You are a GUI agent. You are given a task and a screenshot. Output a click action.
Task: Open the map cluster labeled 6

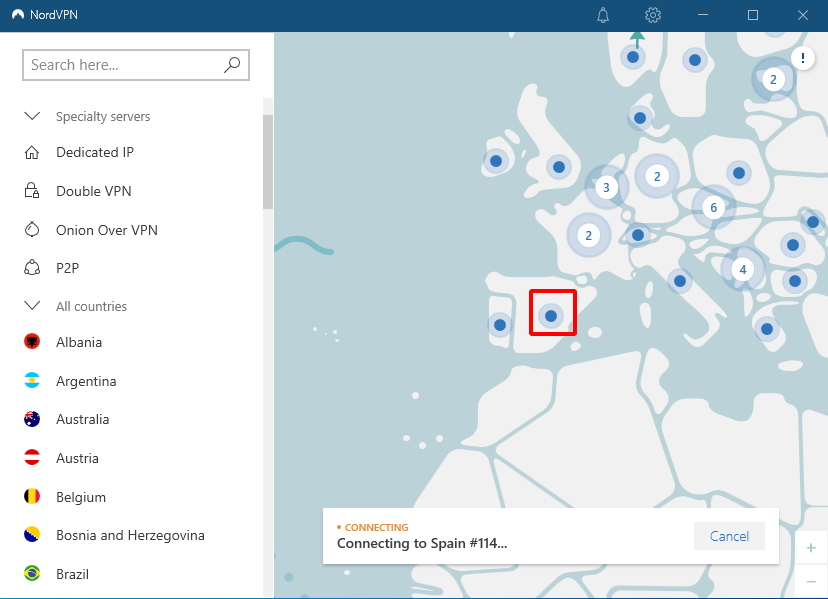tap(713, 207)
